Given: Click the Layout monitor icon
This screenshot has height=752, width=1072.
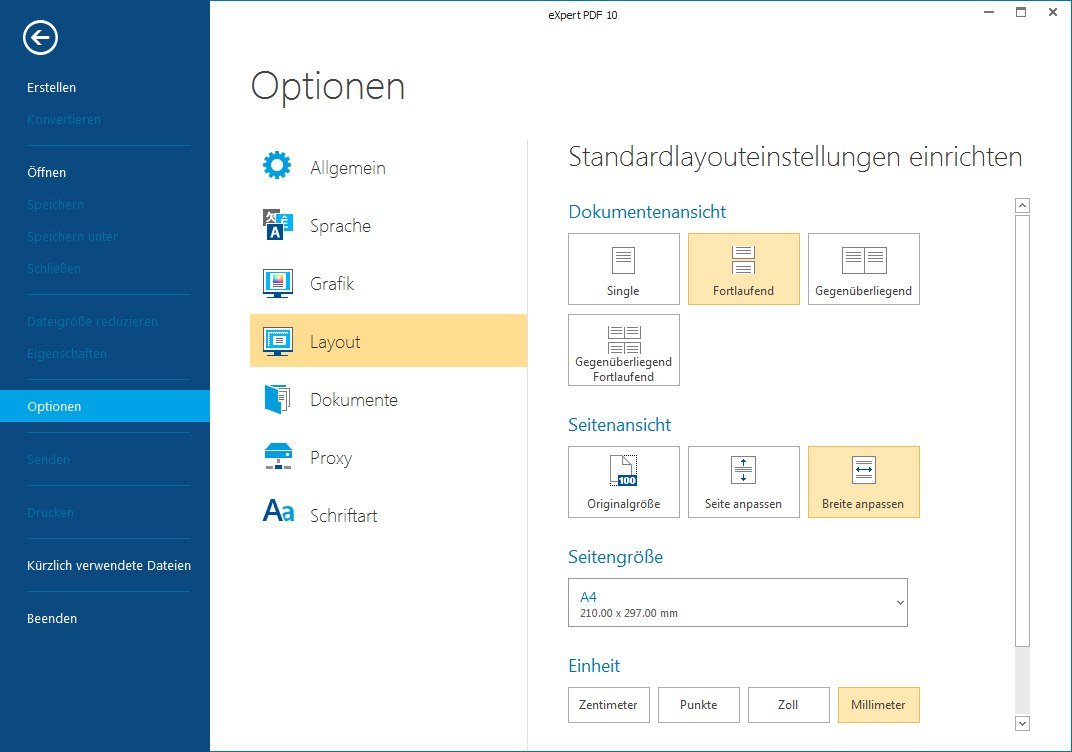Looking at the screenshot, I should 278,341.
